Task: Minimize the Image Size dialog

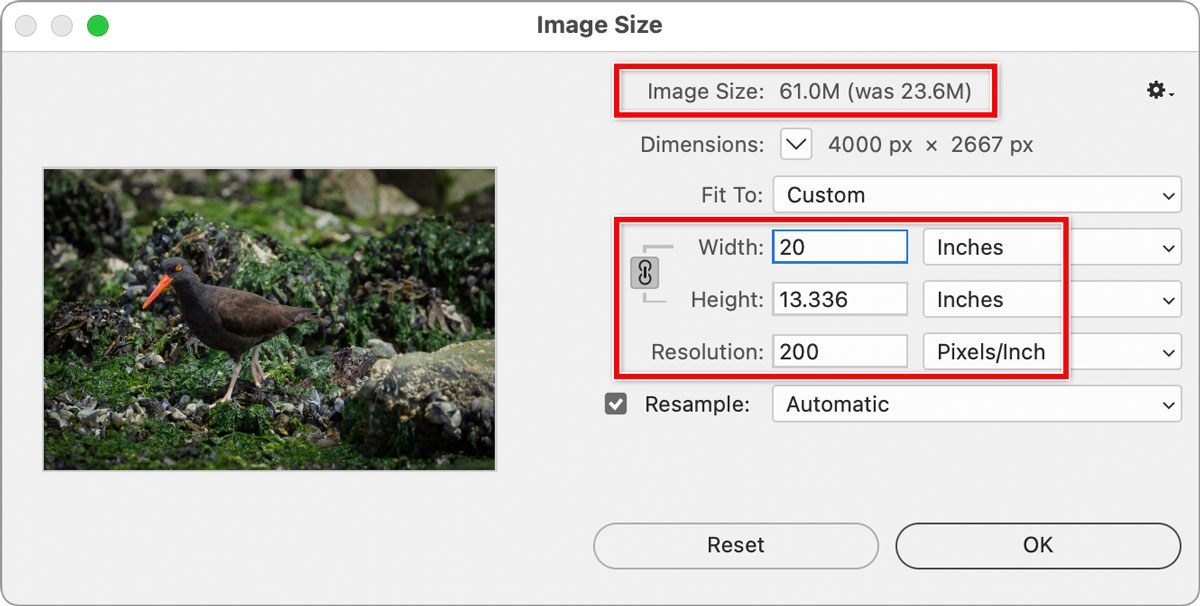Action: point(61,25)
